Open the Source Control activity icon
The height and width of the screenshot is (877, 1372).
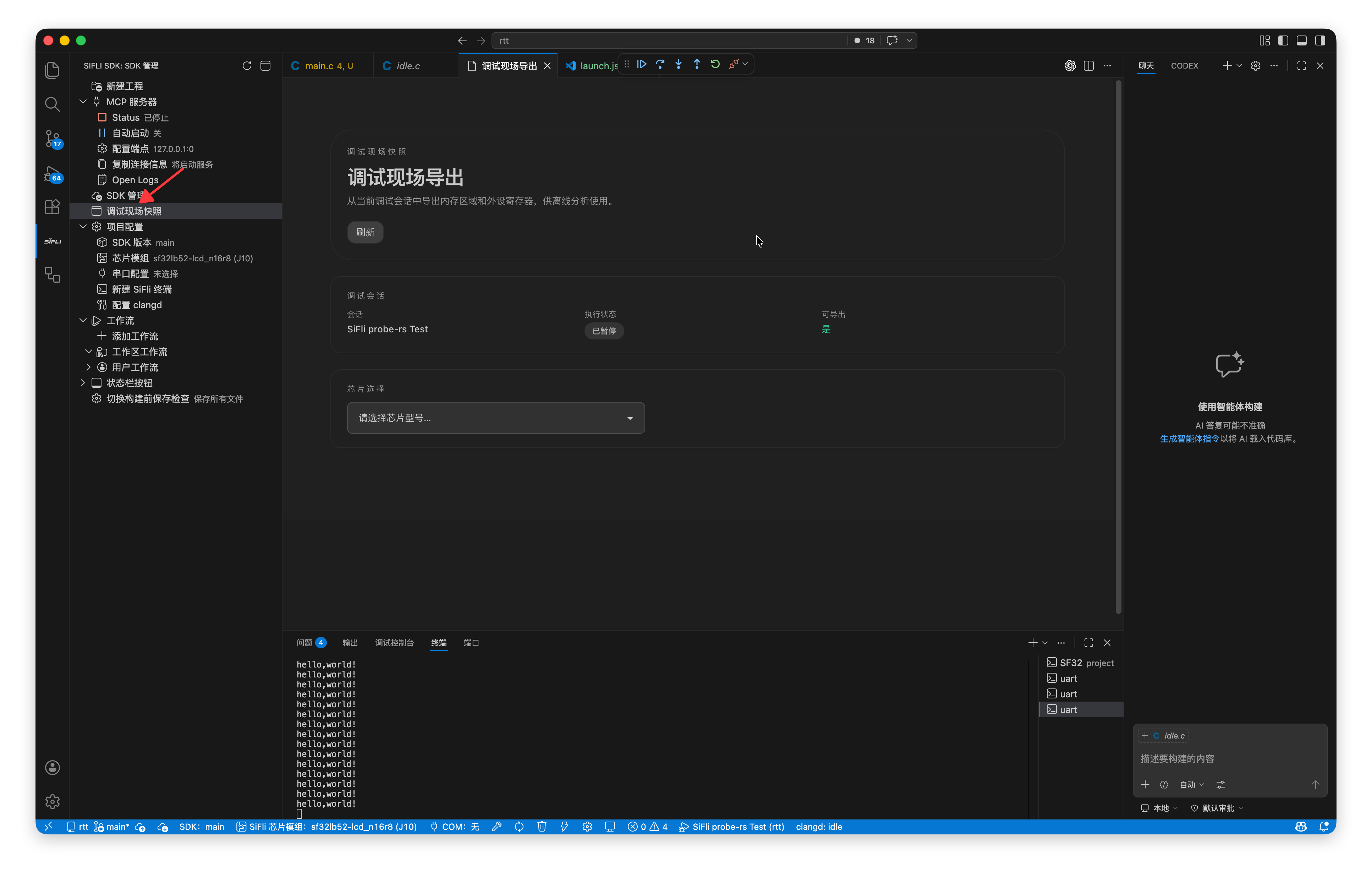pos(53,138)
